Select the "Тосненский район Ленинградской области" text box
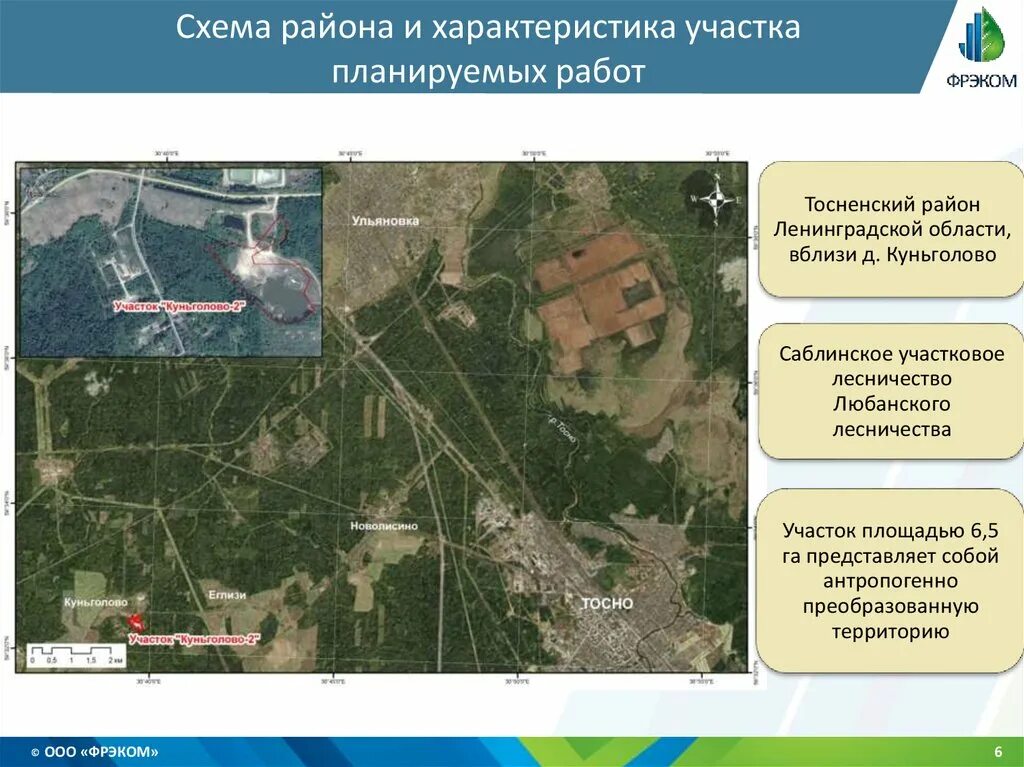This screenshot has width=1024, height=767. (x=891, y=229)
